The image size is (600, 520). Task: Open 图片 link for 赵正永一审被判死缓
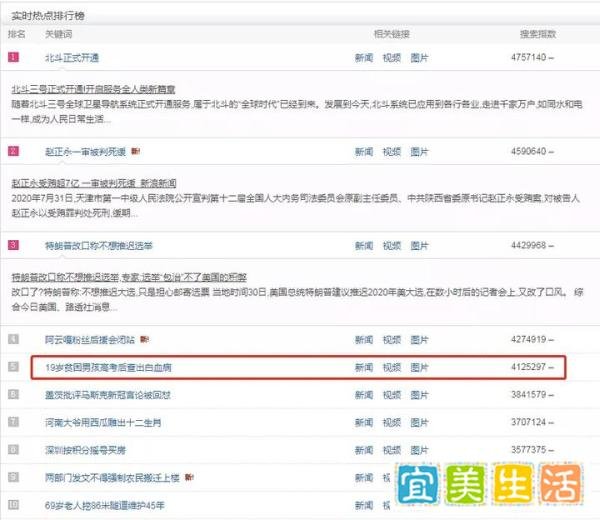tap(419, 152)
